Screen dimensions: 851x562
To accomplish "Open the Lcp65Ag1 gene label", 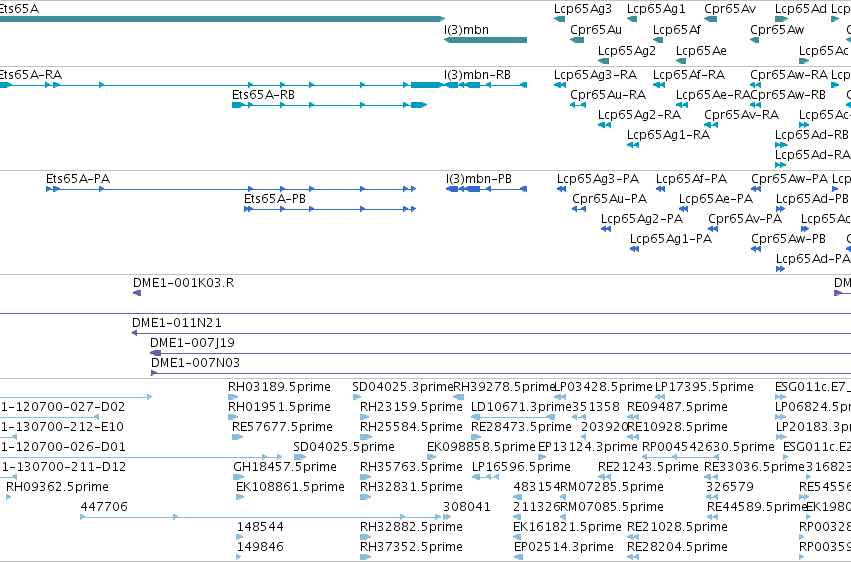I will [x=656, y=9].
